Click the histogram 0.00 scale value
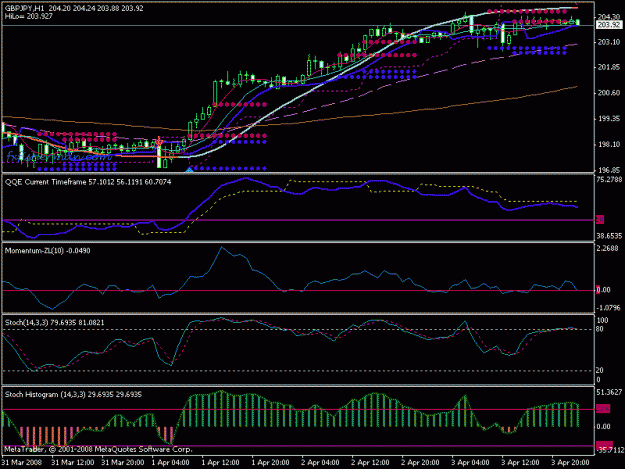The height and width of the screenshot is (469, 625). [x=603, y=426]
